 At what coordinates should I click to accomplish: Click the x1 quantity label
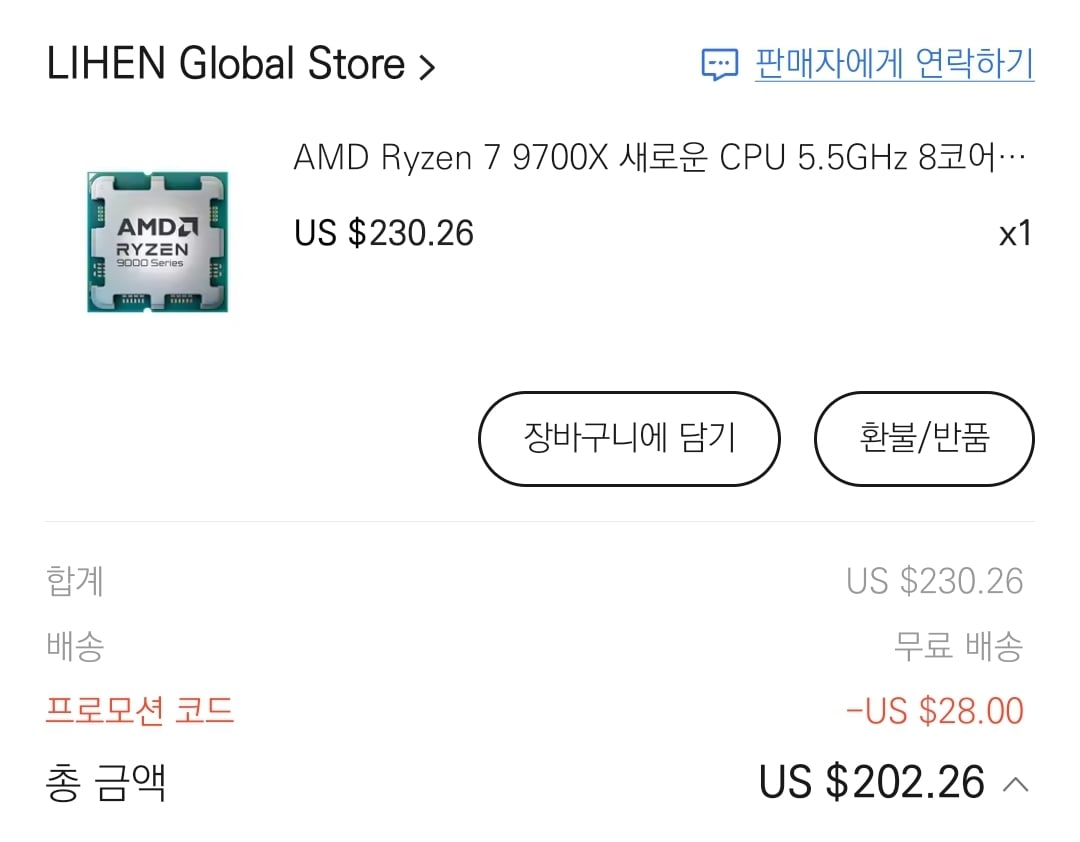click(x=1015, y=234)
